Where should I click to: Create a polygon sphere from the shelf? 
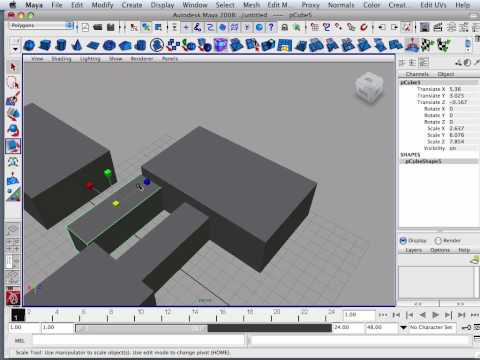30,45
